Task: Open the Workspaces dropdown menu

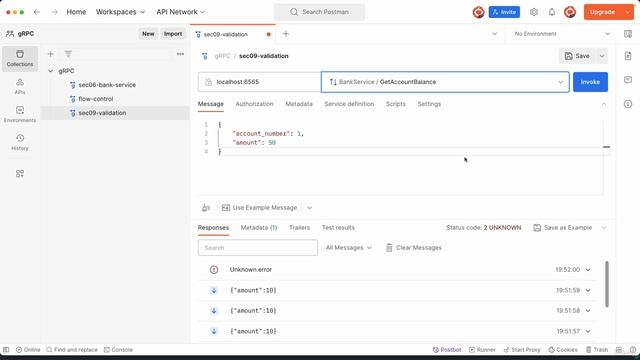Action: pos(120,12)
